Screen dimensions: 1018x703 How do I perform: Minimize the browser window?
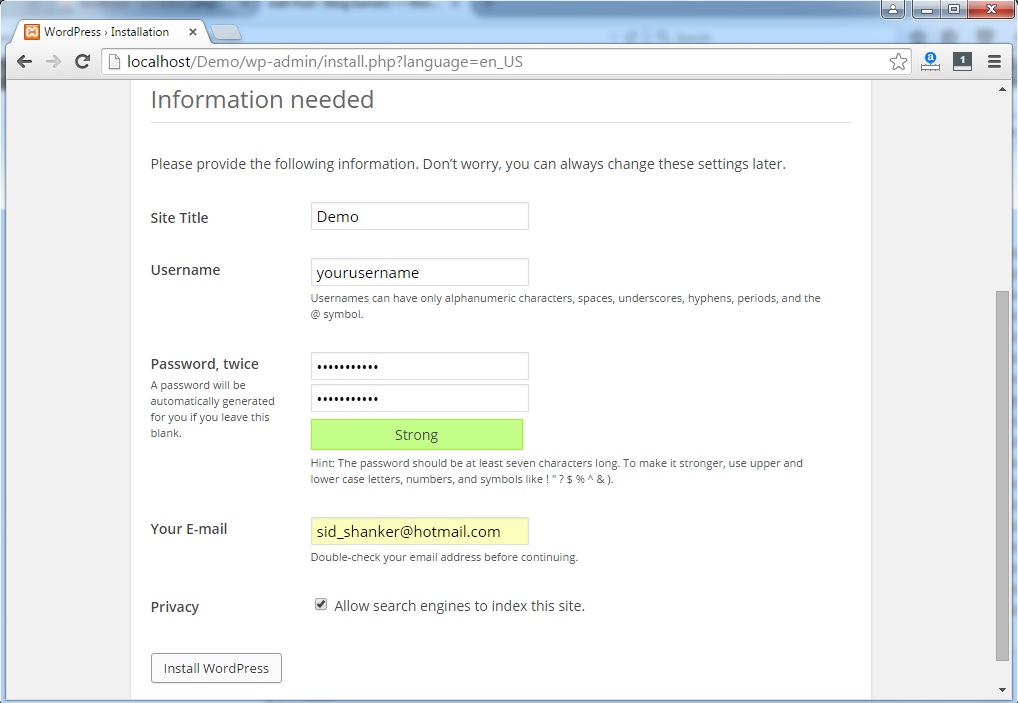[926, 9]
